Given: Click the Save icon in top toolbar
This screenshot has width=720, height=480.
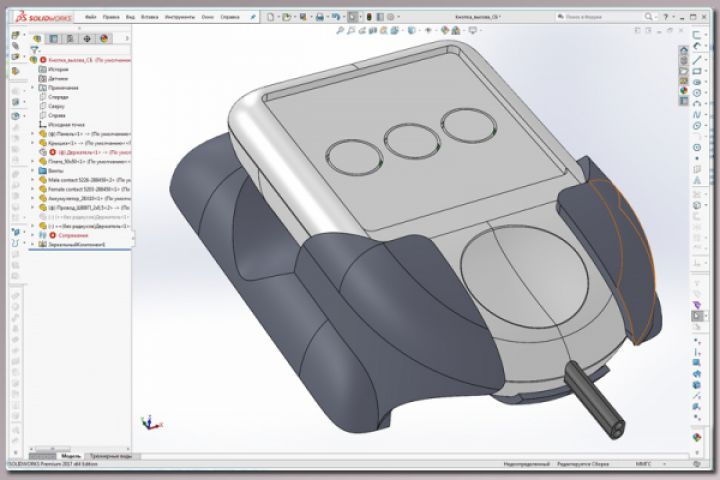Looking at the screenshot, I should tap(303, 17).
